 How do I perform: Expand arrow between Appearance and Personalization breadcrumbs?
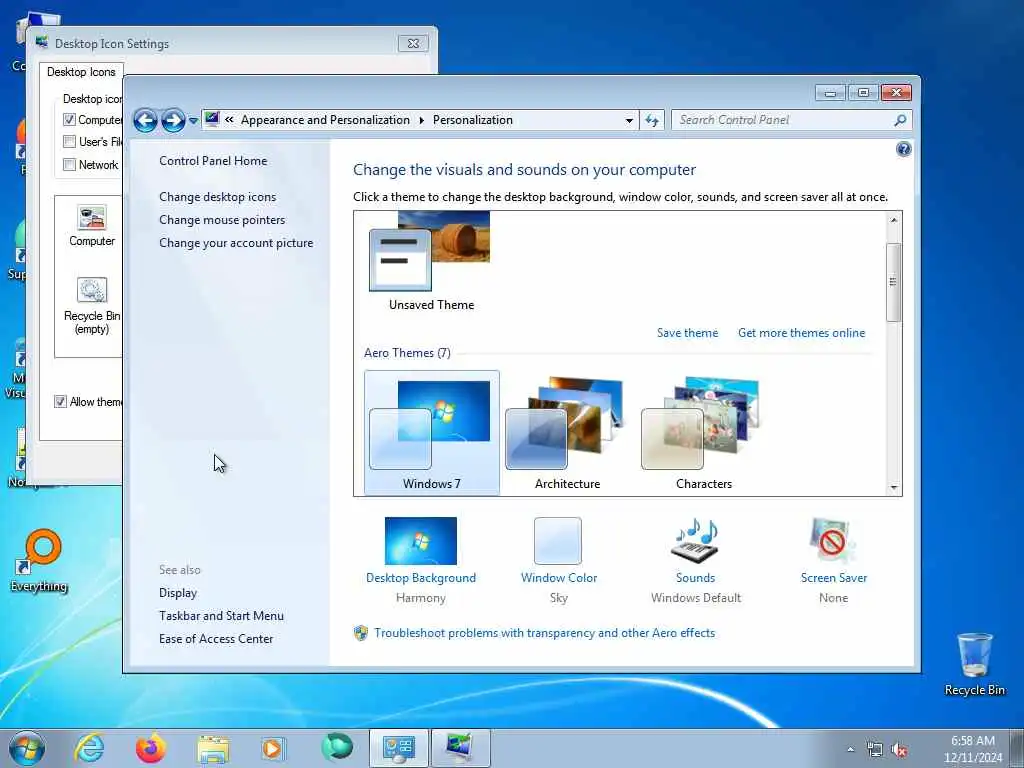pos(421,120)
